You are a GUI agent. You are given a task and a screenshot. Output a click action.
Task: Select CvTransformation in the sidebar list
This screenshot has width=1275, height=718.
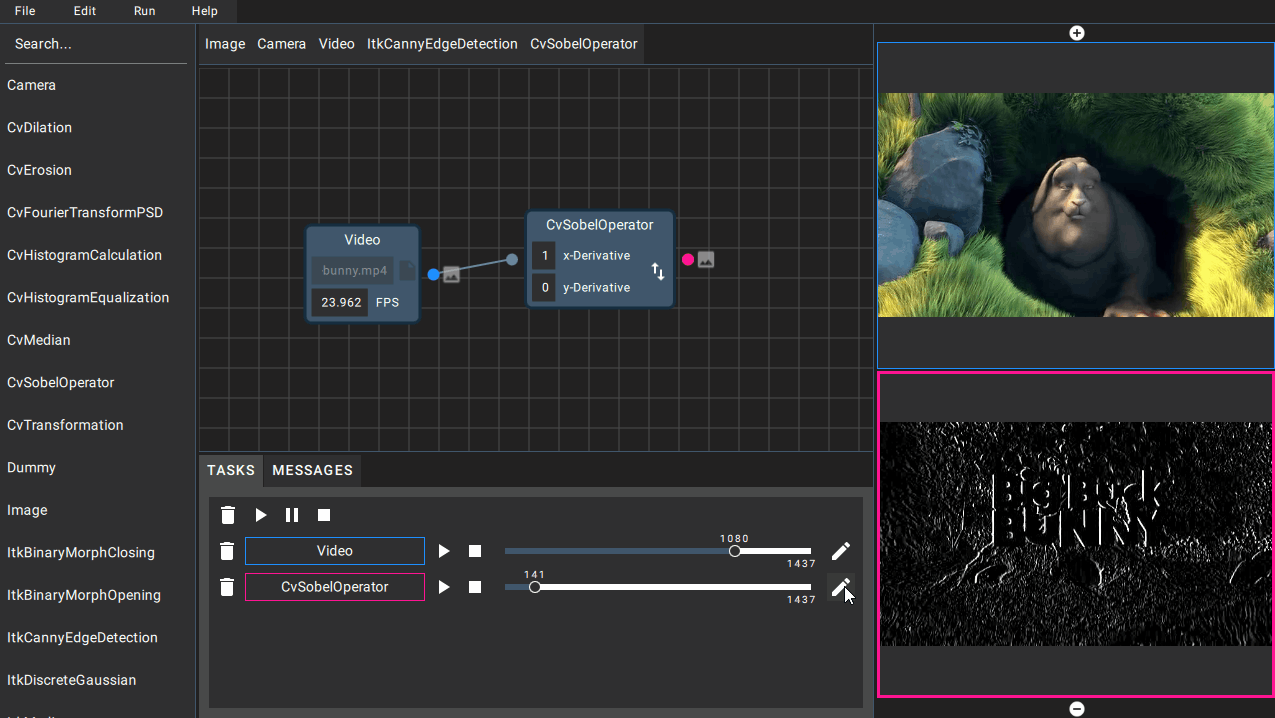pyautogui.click(x=66, y=425)
